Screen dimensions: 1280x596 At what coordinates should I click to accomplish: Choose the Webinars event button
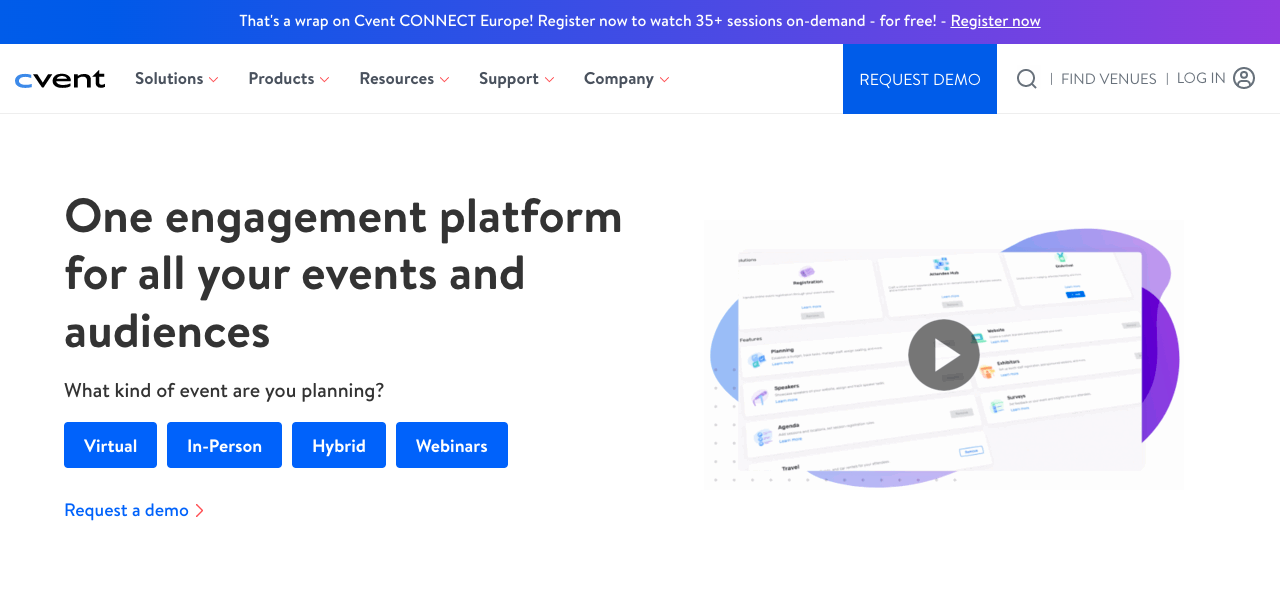click(452, 445)
